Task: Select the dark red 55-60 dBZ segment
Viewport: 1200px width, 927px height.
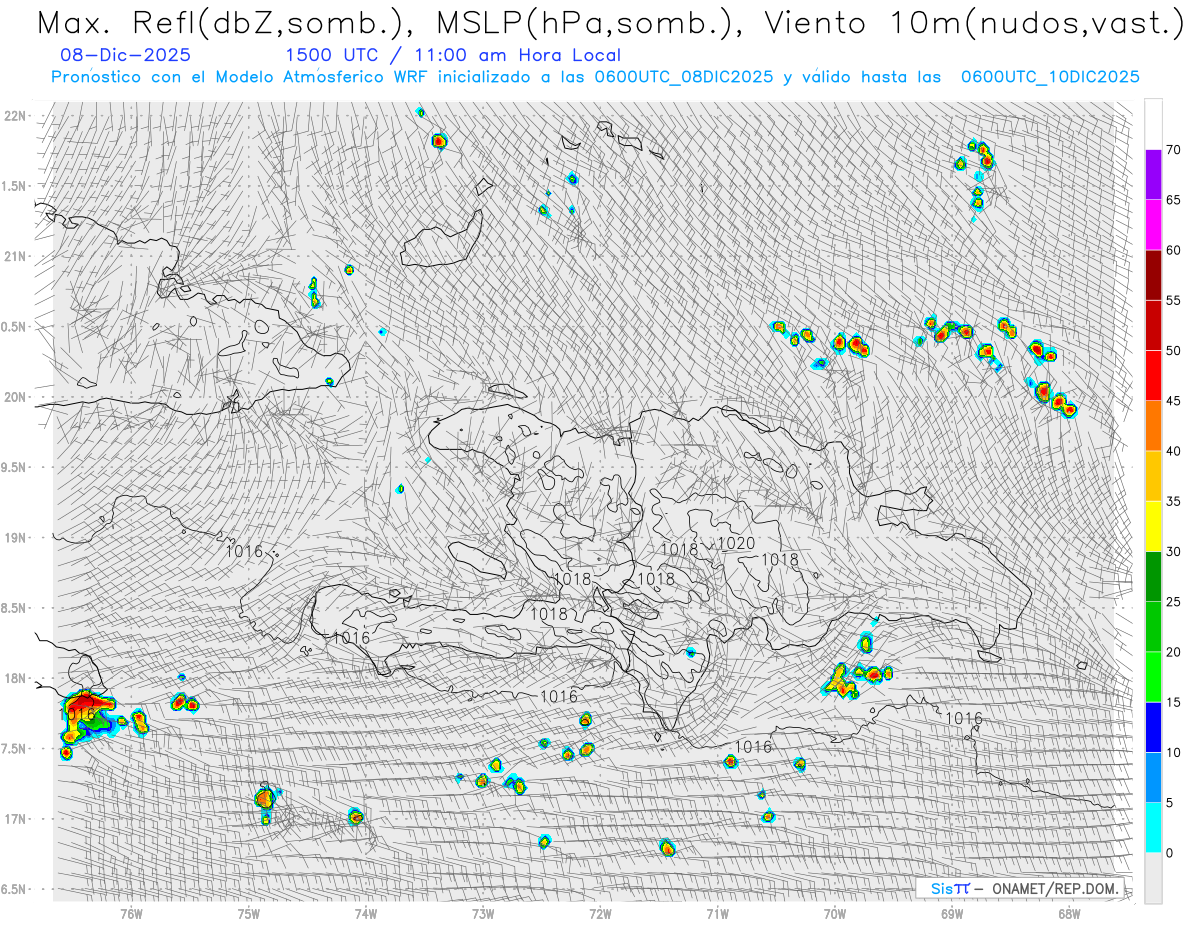Action: pos(1153,275)
